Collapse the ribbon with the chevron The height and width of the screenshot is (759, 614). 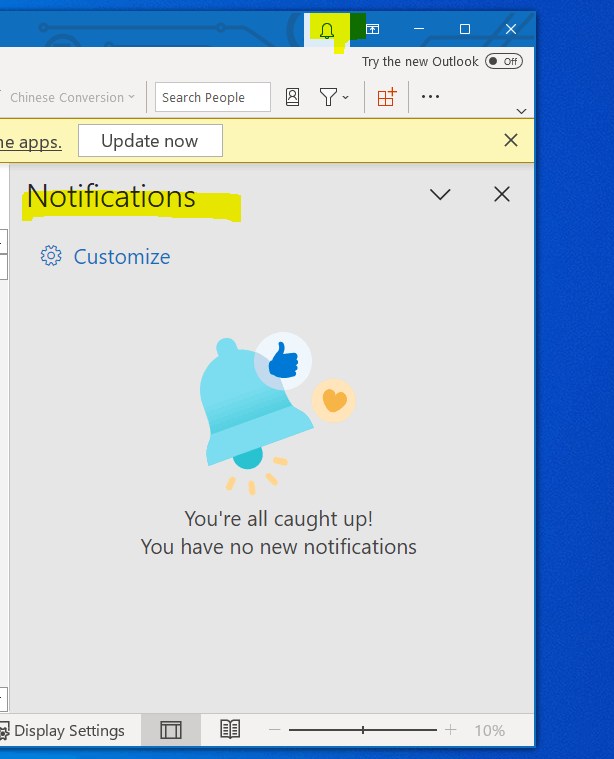tap(521, 111)
